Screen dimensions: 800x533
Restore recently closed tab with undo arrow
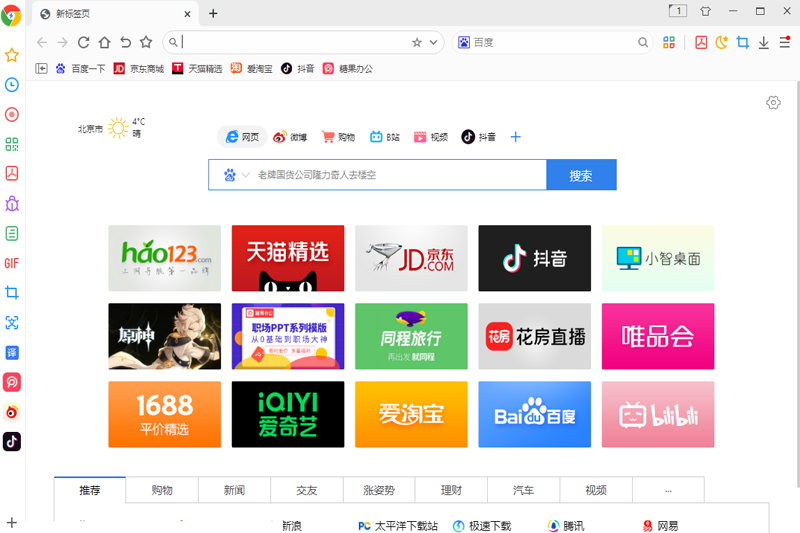[126, 42]
